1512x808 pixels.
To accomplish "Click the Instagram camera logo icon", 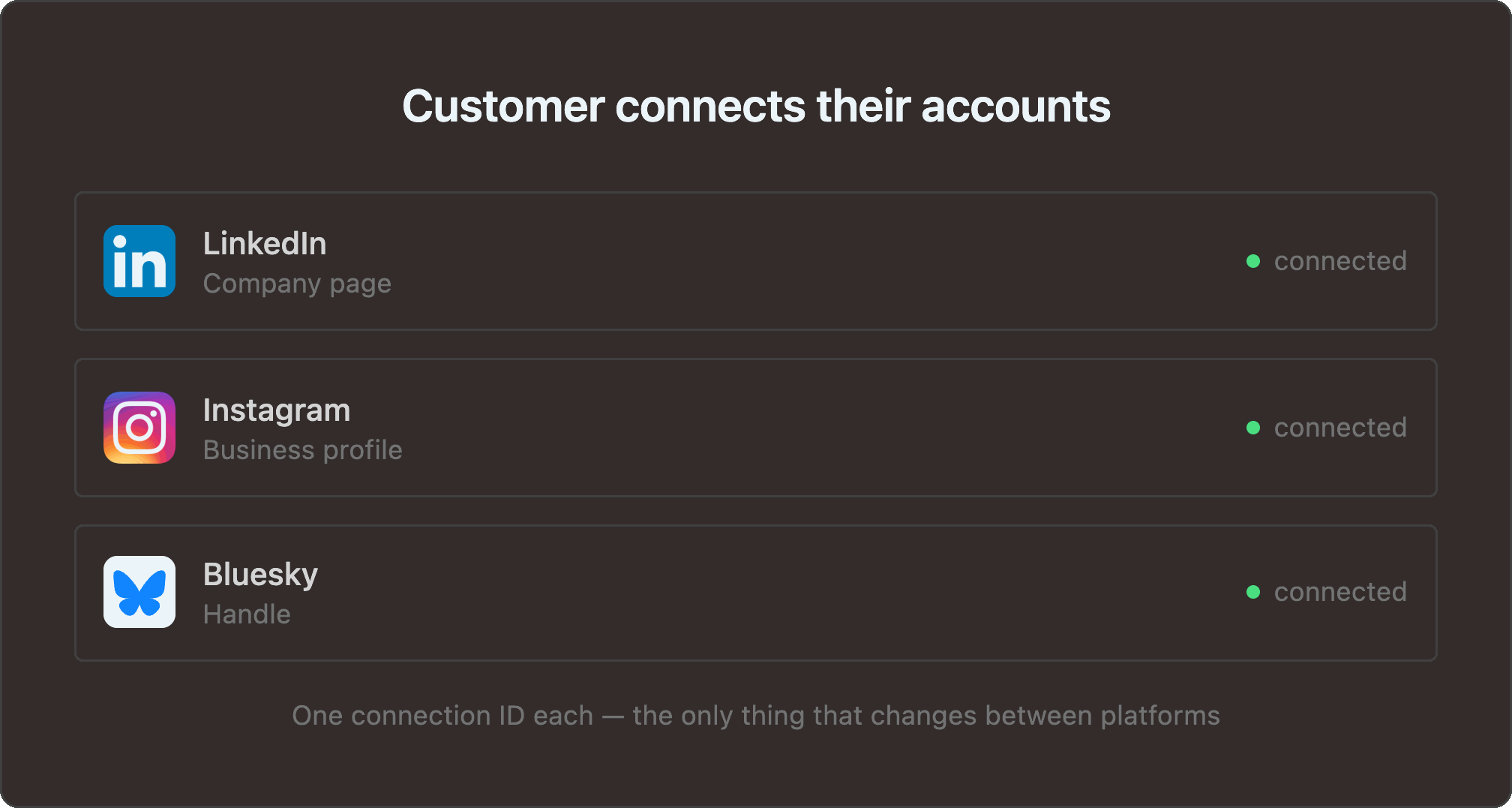I will tap(139, 428).
